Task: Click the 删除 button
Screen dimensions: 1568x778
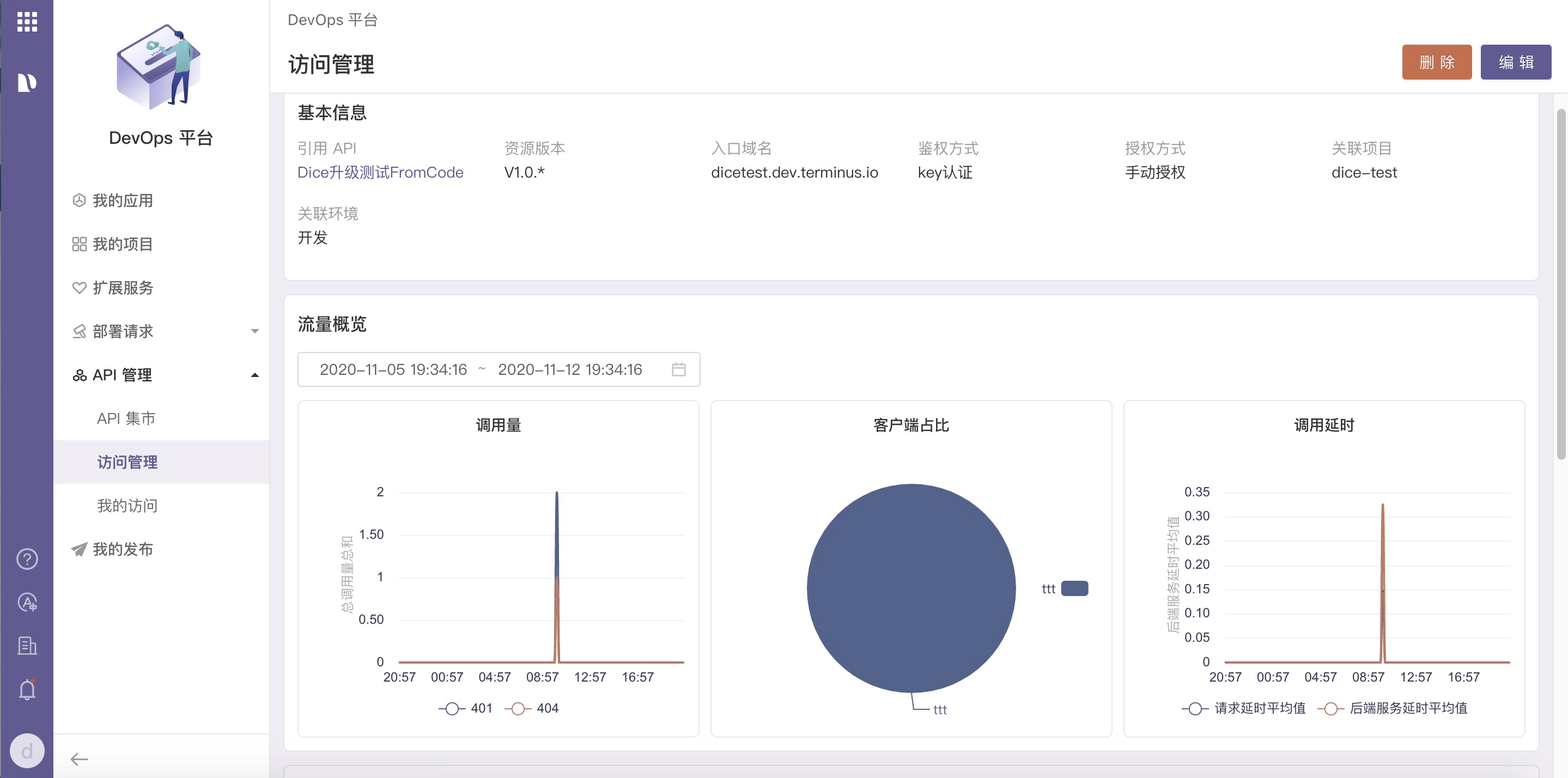Action: [1436, 62]
